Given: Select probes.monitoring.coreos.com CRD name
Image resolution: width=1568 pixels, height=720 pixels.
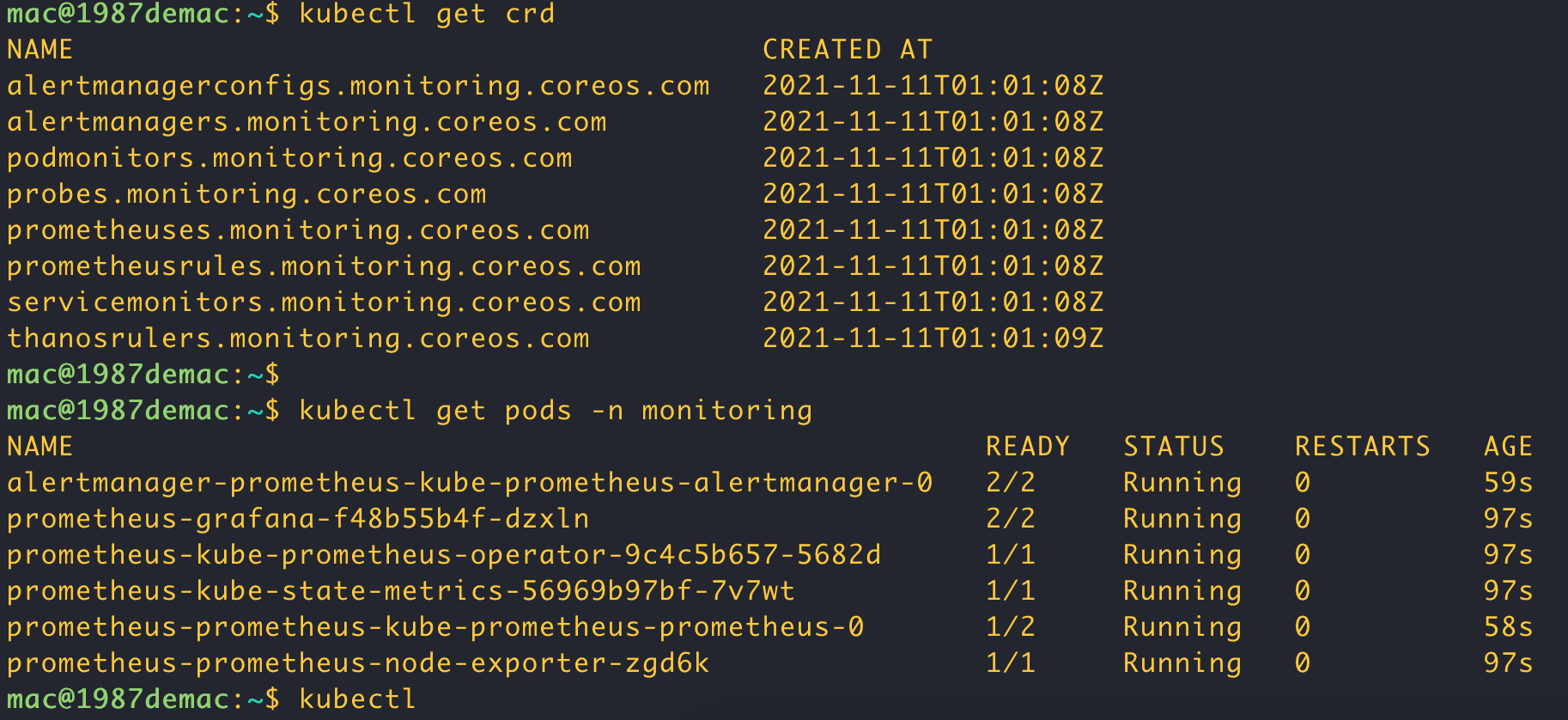Looking at the screenshot, I should pyautogui.click(x=247, y=194).
